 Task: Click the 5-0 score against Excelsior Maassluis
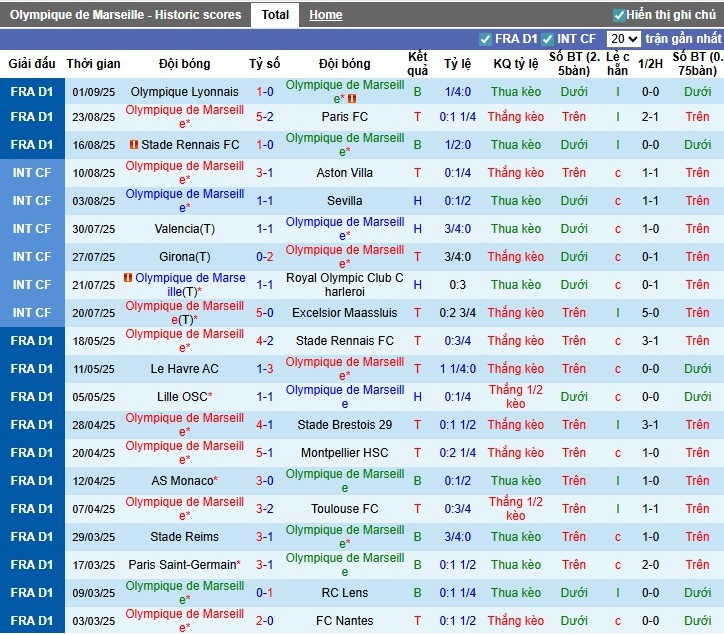pyautogui.click(x=265, y=313)
